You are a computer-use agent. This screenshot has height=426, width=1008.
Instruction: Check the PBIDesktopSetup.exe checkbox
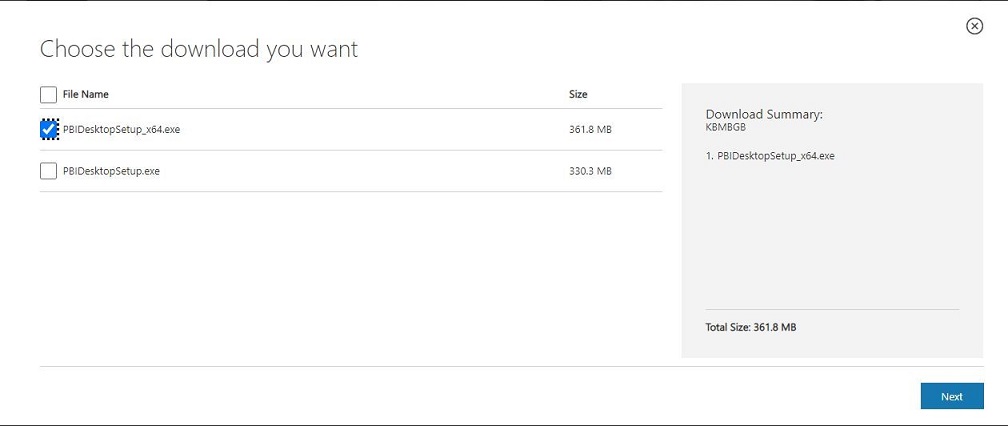point(48,171)
